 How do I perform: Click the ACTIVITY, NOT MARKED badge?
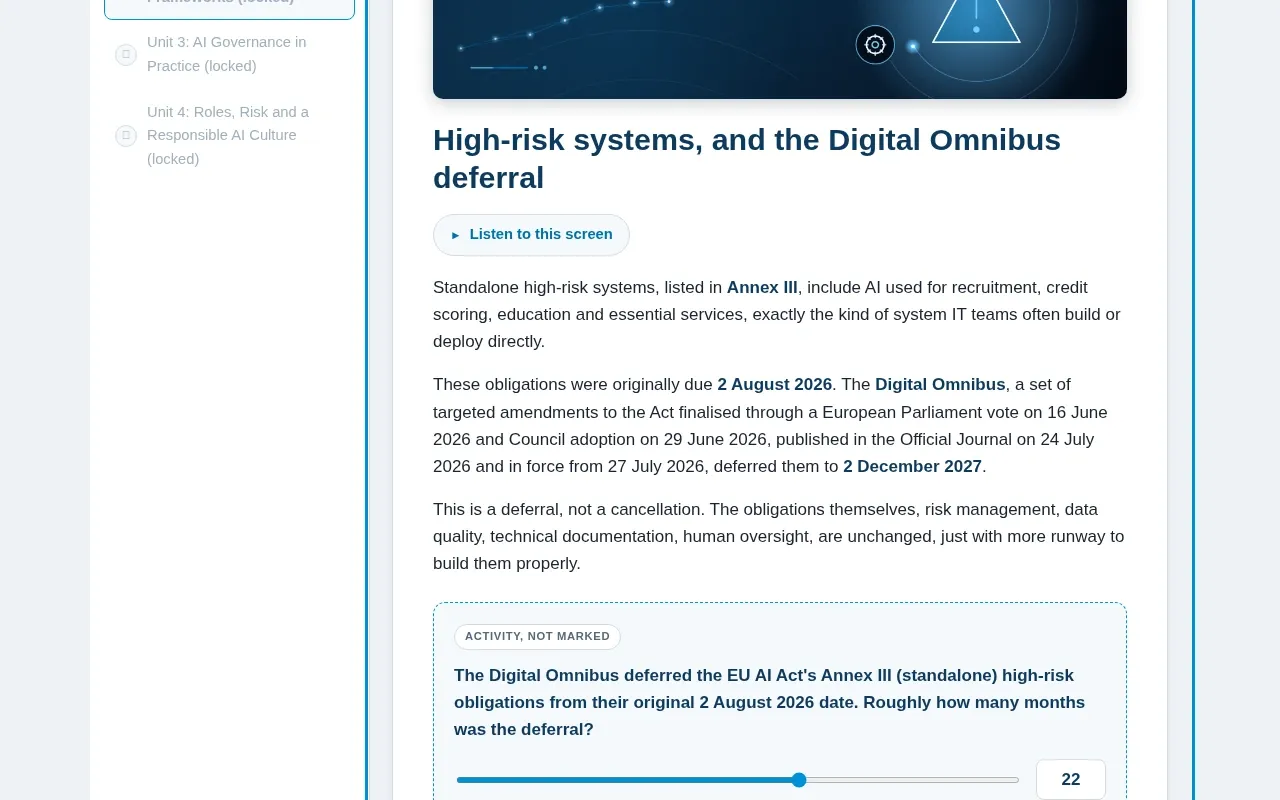click(537, 637)
